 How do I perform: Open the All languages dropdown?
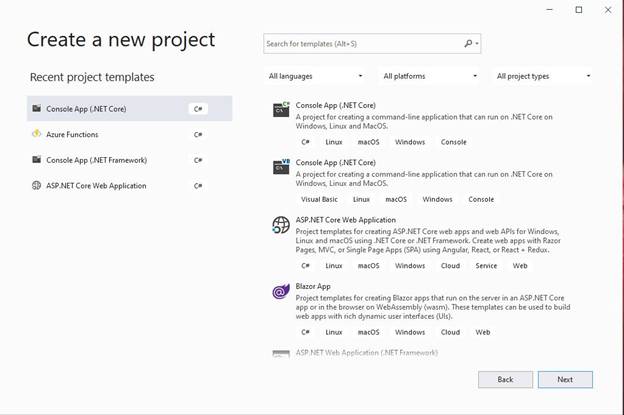click(x=316, y=76)
